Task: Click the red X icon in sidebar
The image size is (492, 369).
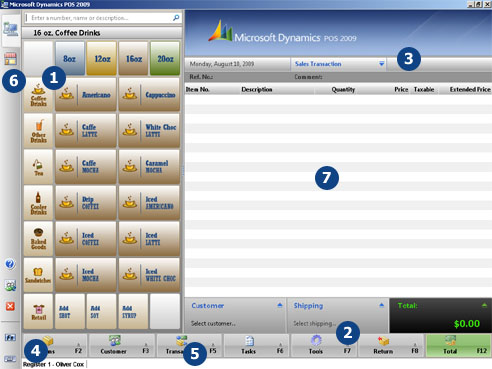Action: 10,306
